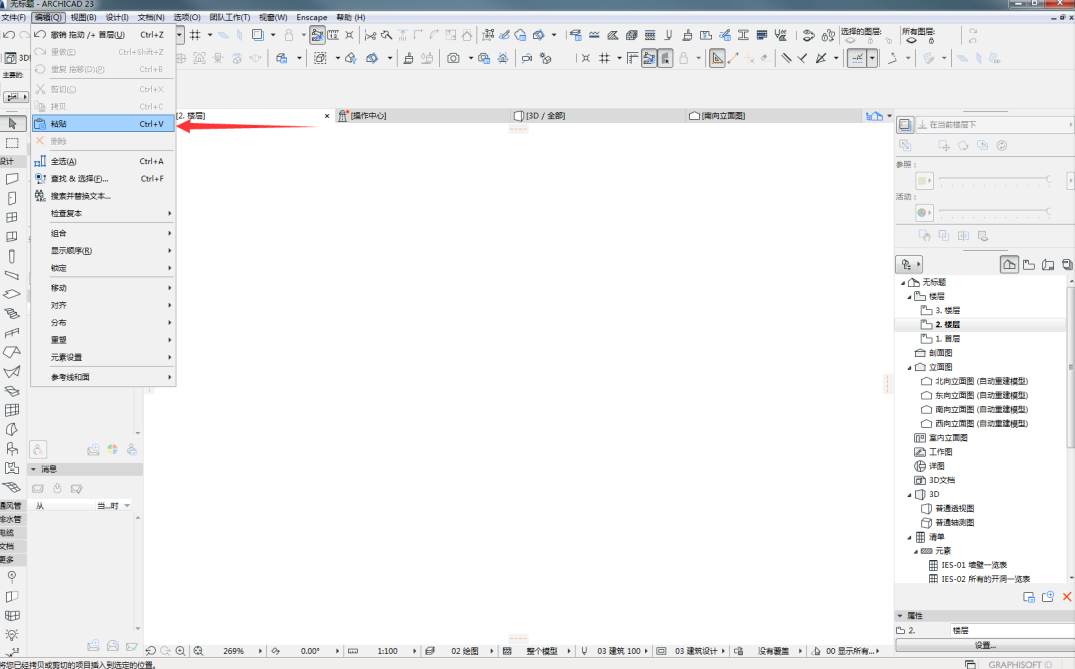Open the Enscape menu
Screen dimensions: 1075x669
tap(311, 17)
